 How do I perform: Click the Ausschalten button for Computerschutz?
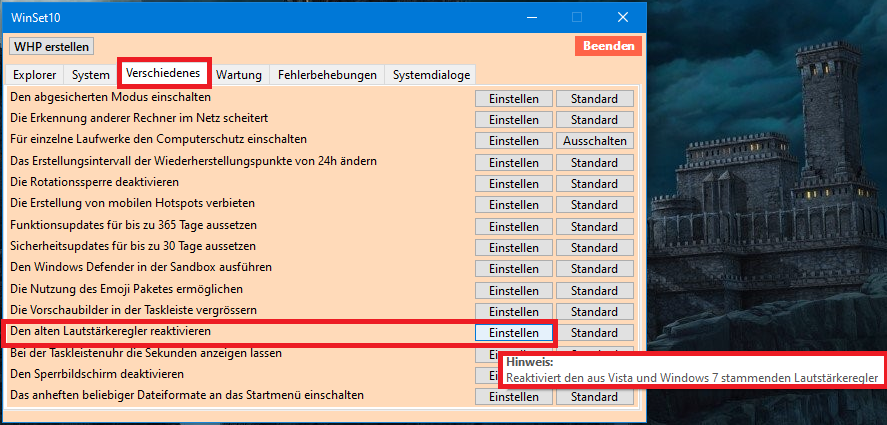pyautogui.click(x=595, y=141)
